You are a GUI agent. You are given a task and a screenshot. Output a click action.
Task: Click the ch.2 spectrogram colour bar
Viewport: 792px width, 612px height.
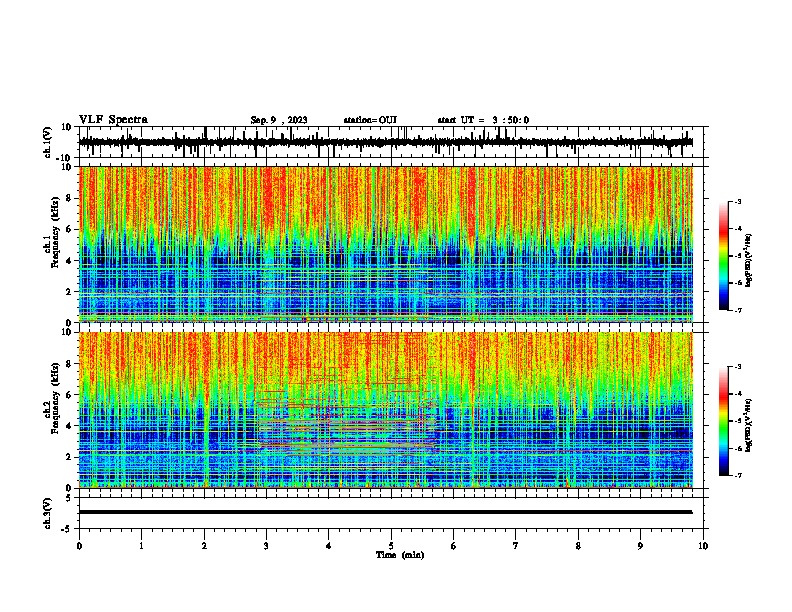click(724, 421)
